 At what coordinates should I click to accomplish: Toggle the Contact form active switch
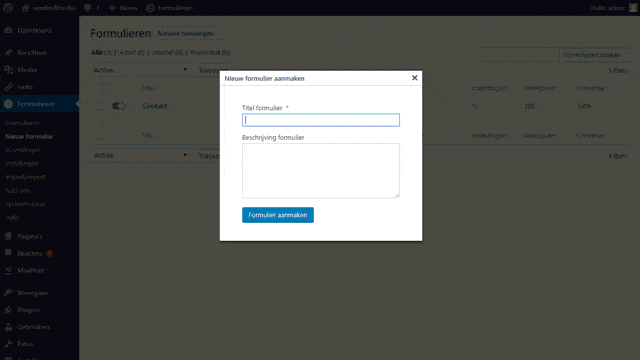118,106
